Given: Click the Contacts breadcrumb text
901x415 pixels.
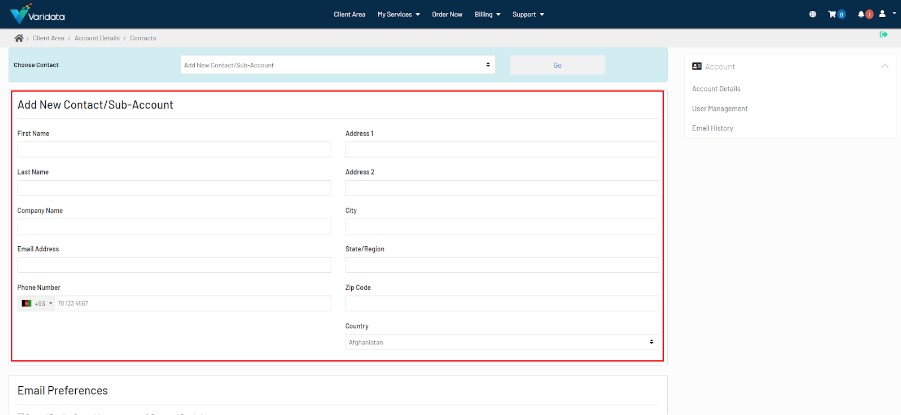Looking at the screenshot, I should (143, 38).
